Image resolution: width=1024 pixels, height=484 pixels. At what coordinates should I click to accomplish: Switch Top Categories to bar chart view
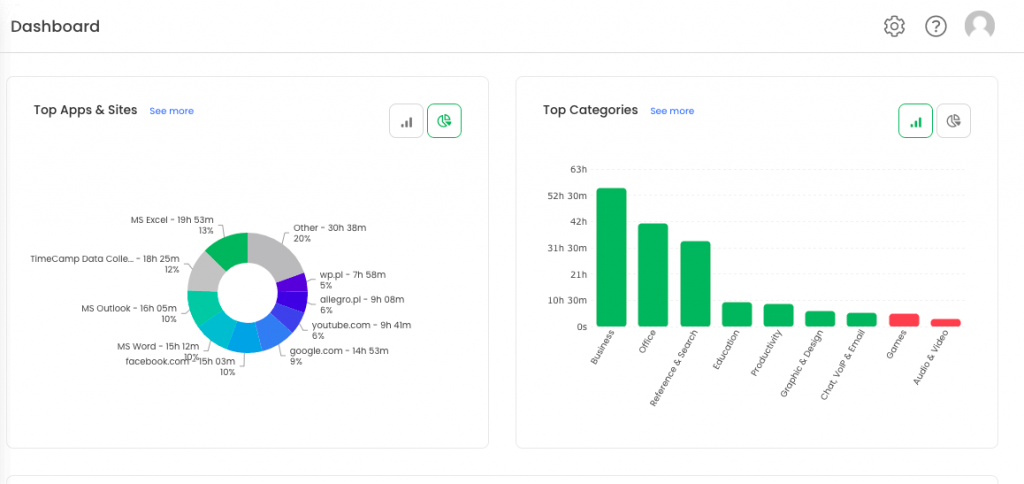click(x=915, y=121)
